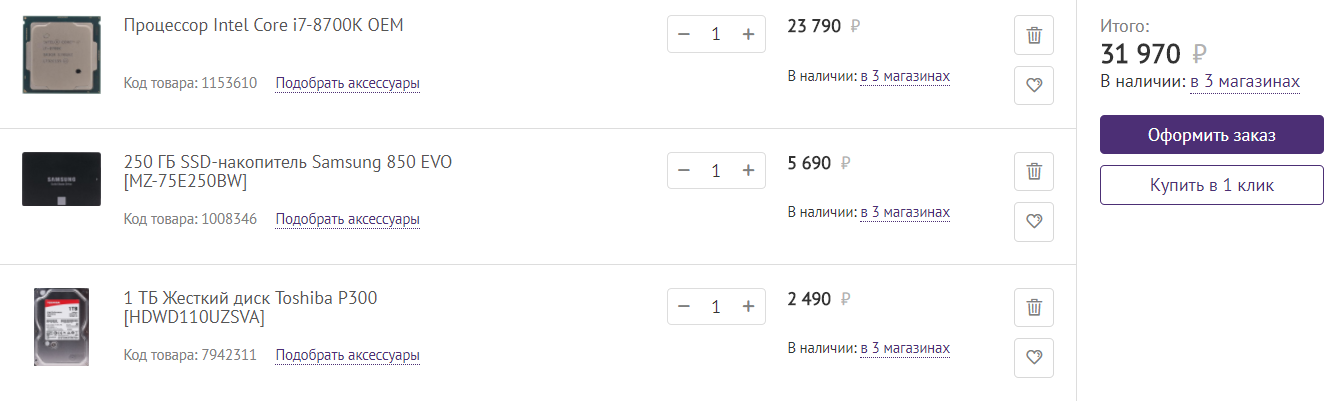This screenshot has width=1334, height=401.
Task: Heart the Toshiba P300 hard drive
Action: point(1034,358)
